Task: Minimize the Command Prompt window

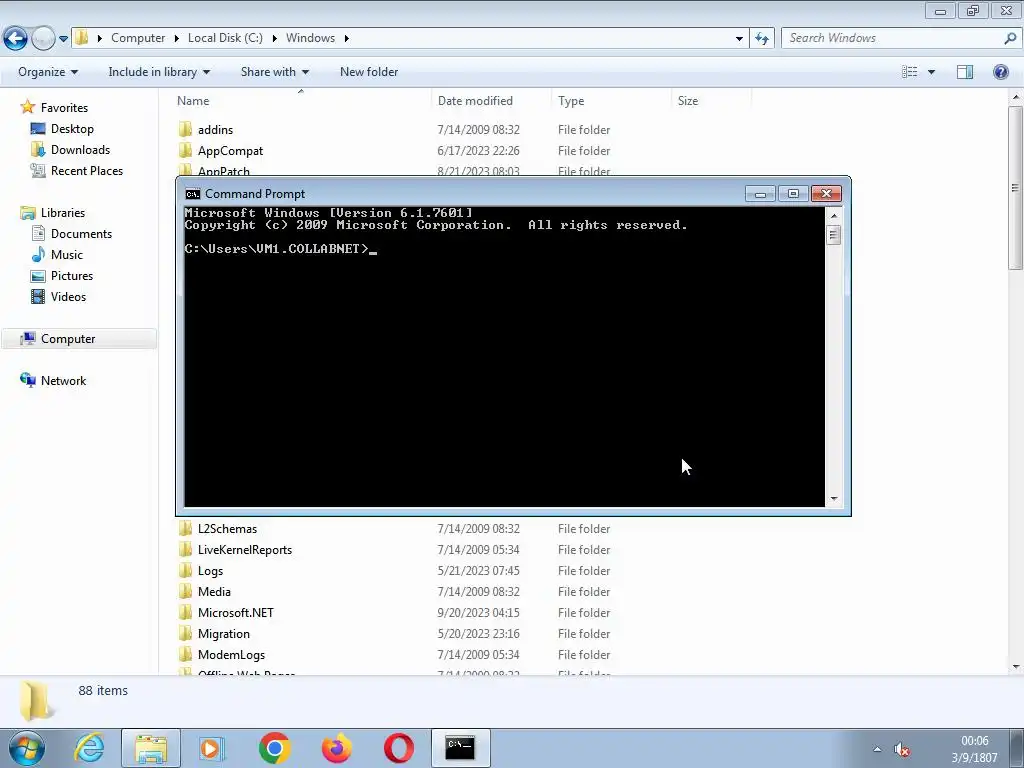Action: pyautogui.click(x=760, y=194)
